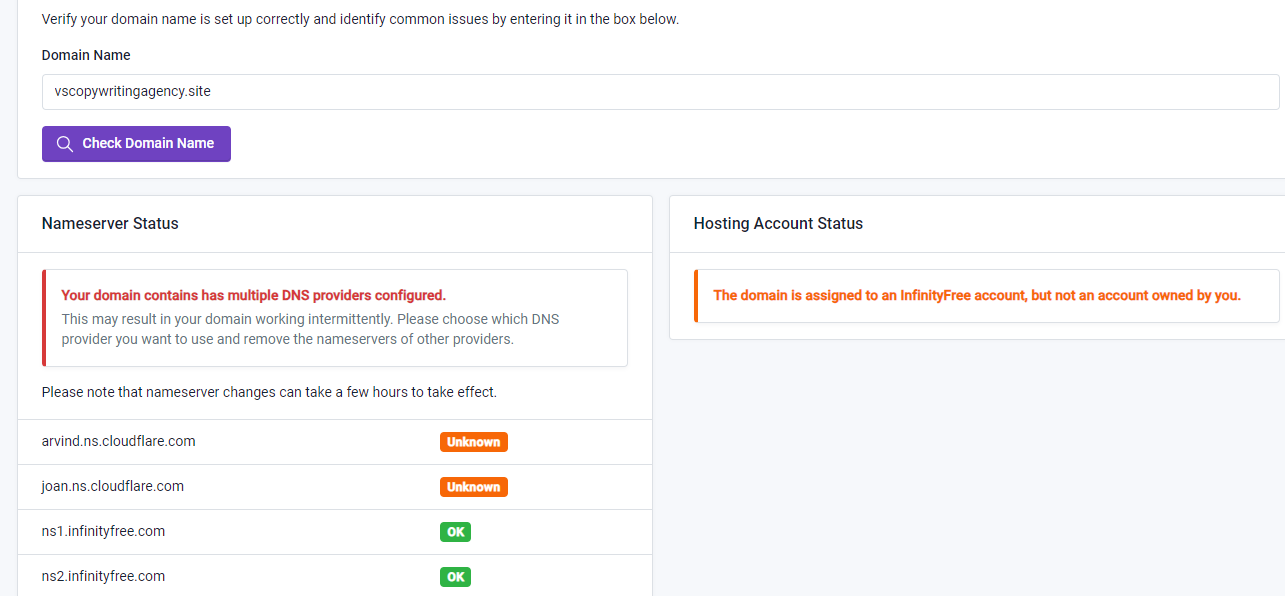
Task: Click the verify your domain name instruction text
Action: click(x=360, y=19)
